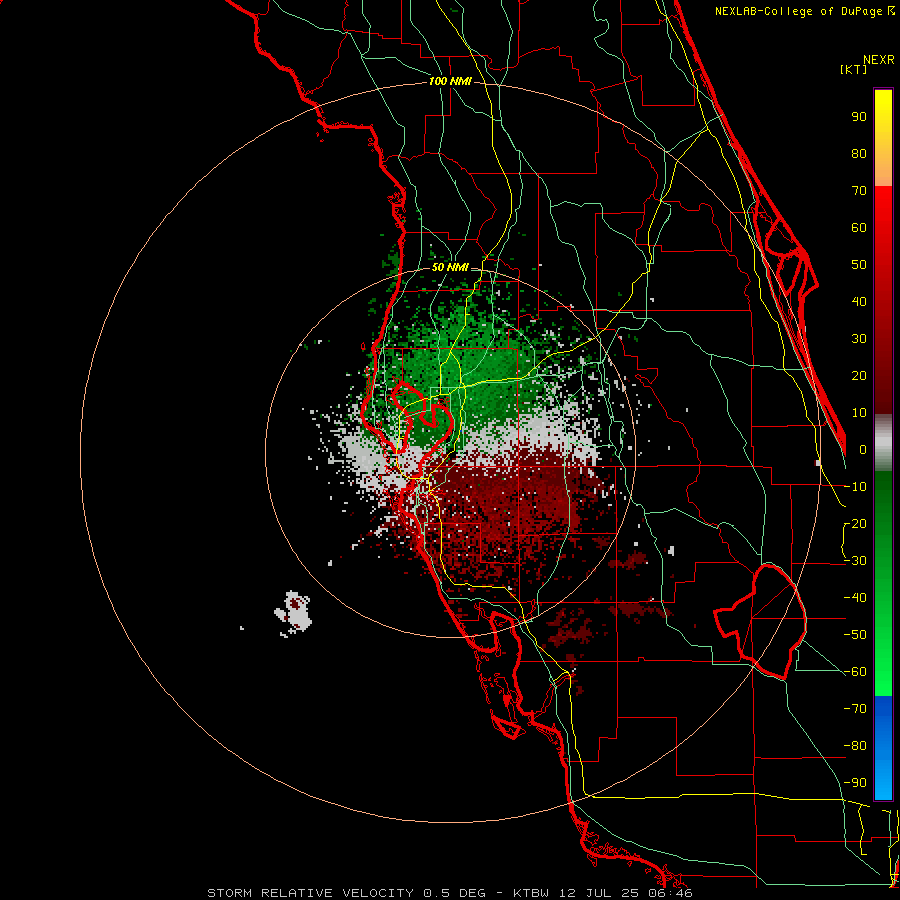Click the -90 value on the velocity scale

(855, 783)
